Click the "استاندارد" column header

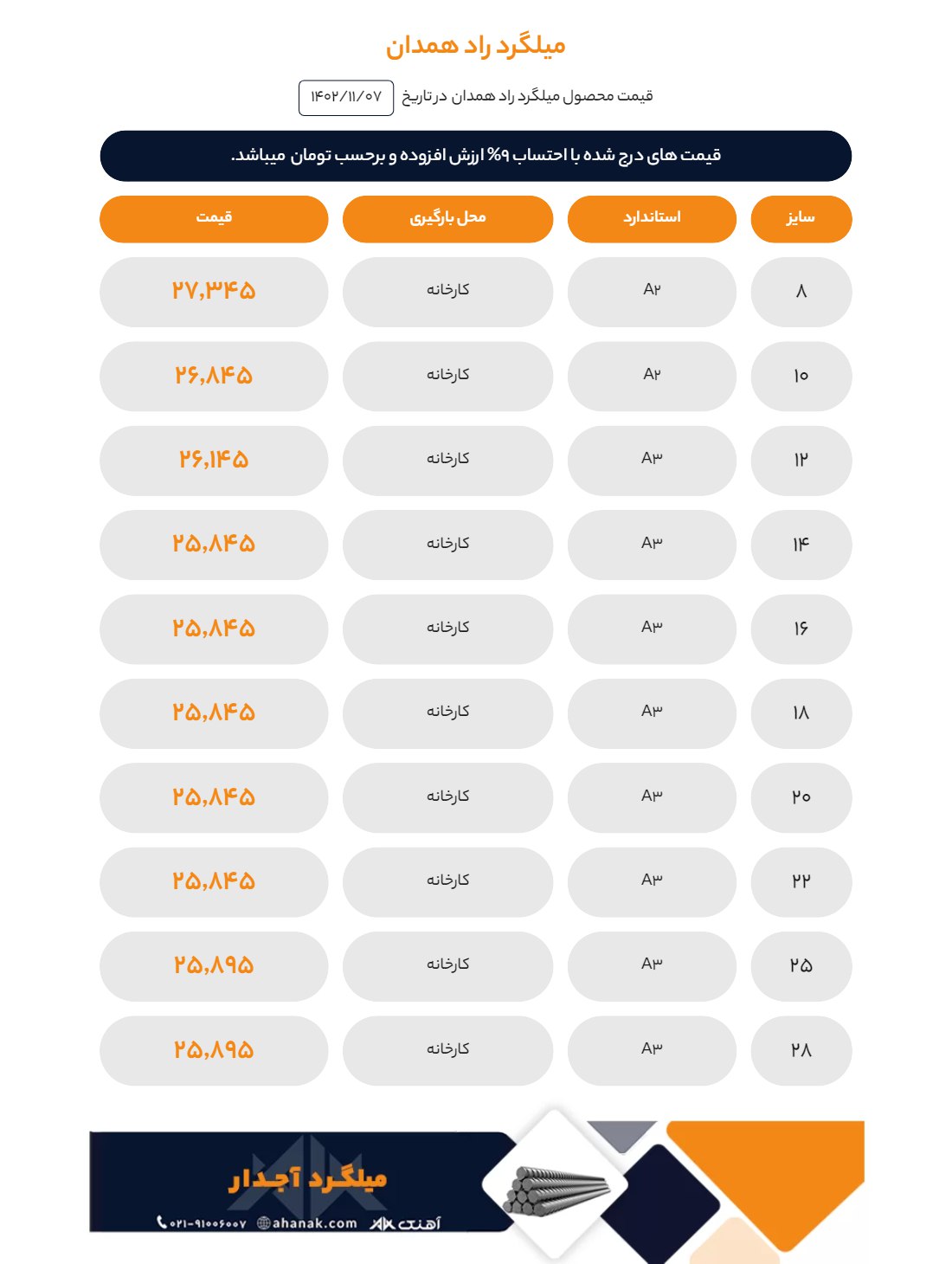652,218
